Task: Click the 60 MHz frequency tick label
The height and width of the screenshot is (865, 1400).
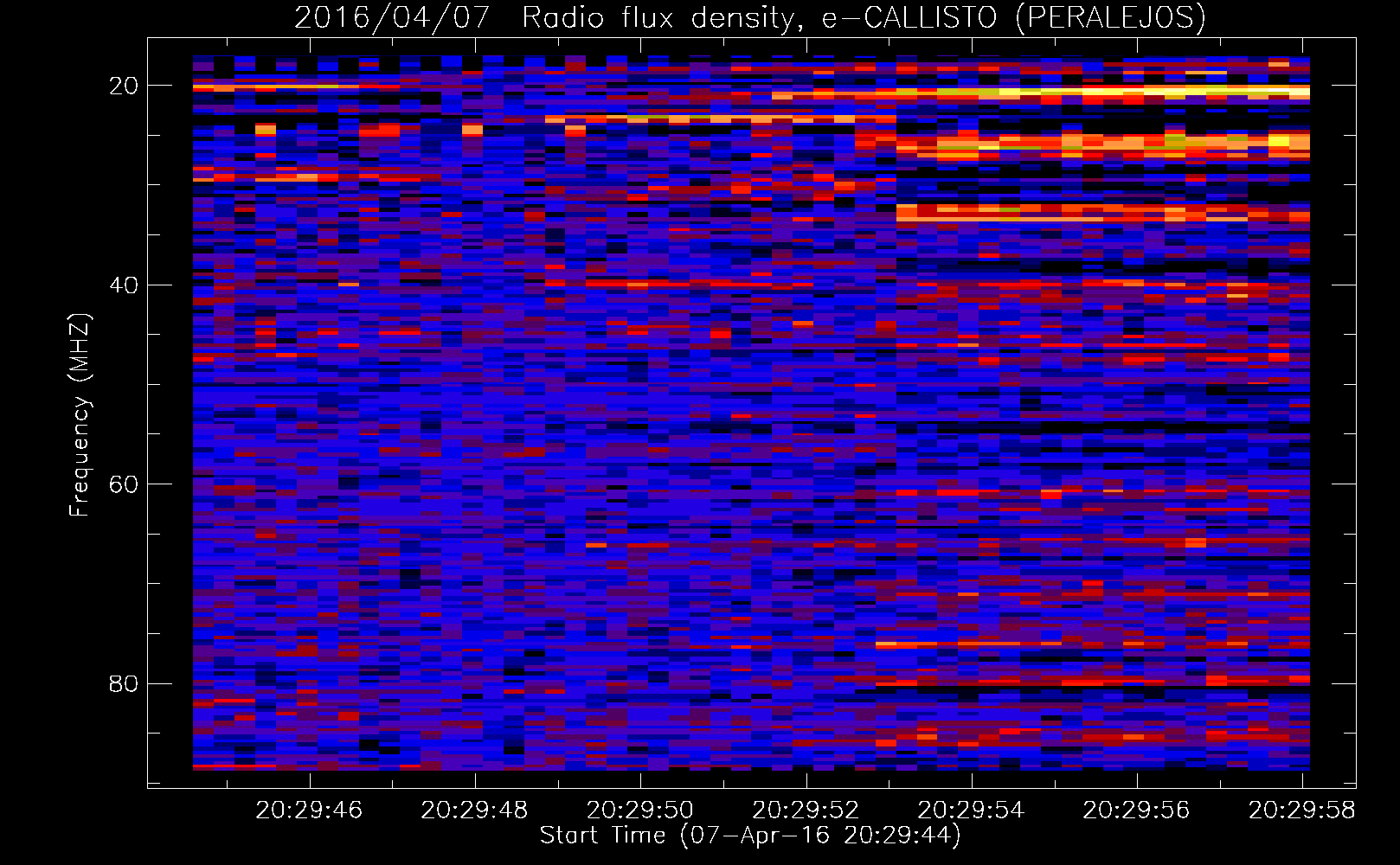Action: (124, 484)
